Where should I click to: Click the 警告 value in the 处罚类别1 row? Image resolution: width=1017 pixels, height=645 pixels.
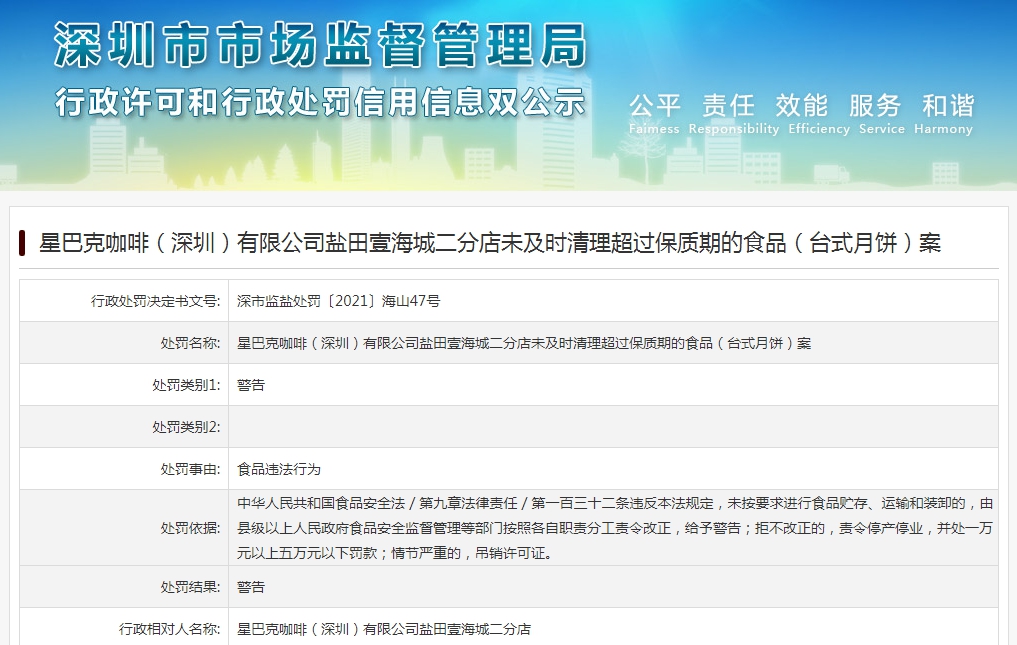tap(251, 385)
